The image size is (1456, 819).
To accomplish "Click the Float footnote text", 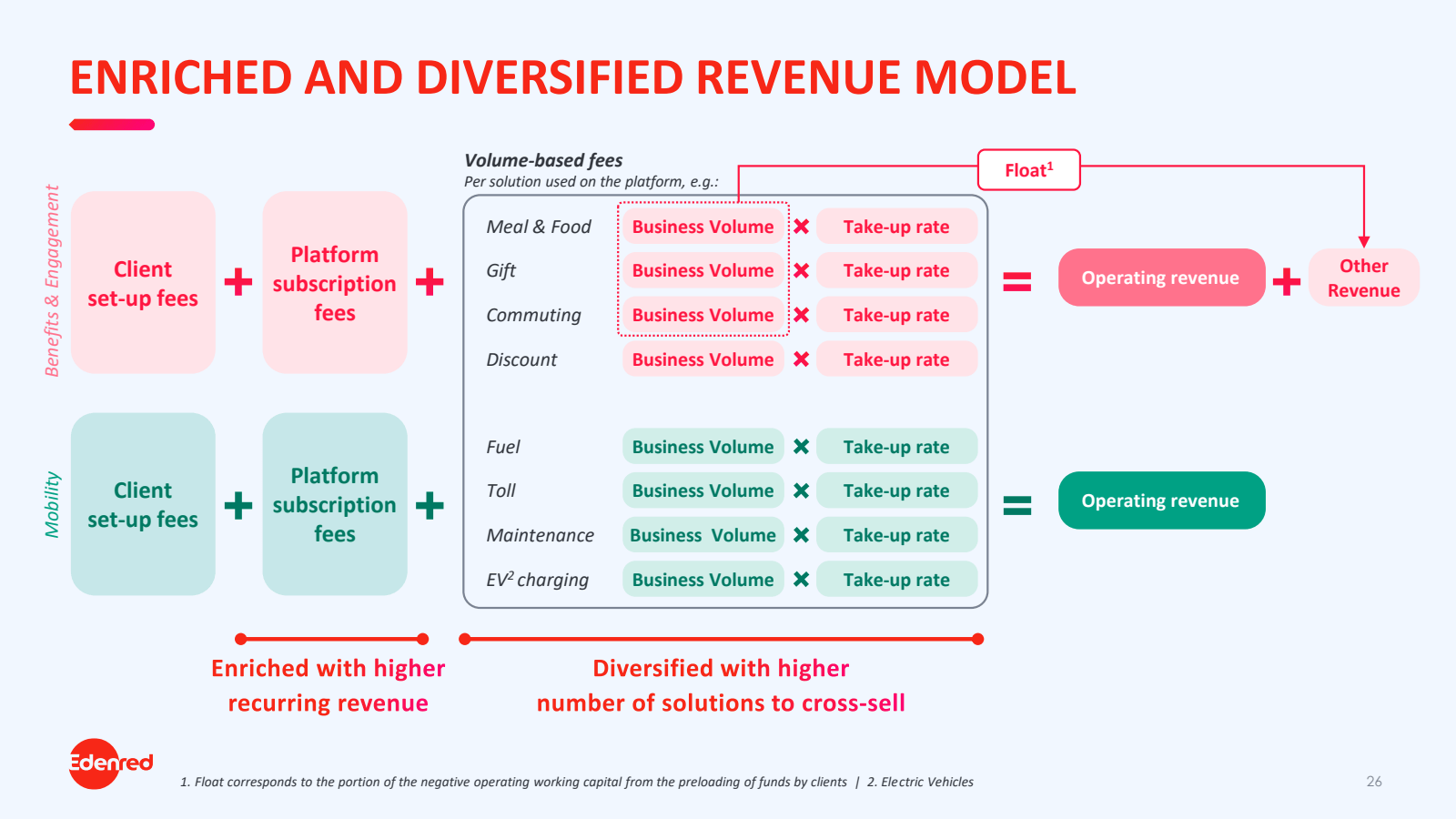I will [513, 782].
